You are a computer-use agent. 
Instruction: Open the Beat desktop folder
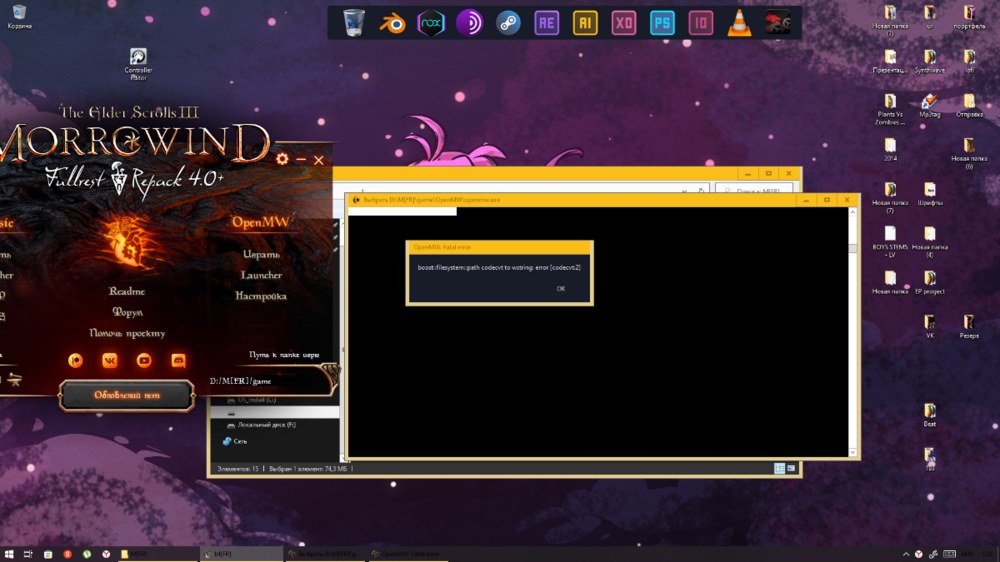tap(930, 415)
